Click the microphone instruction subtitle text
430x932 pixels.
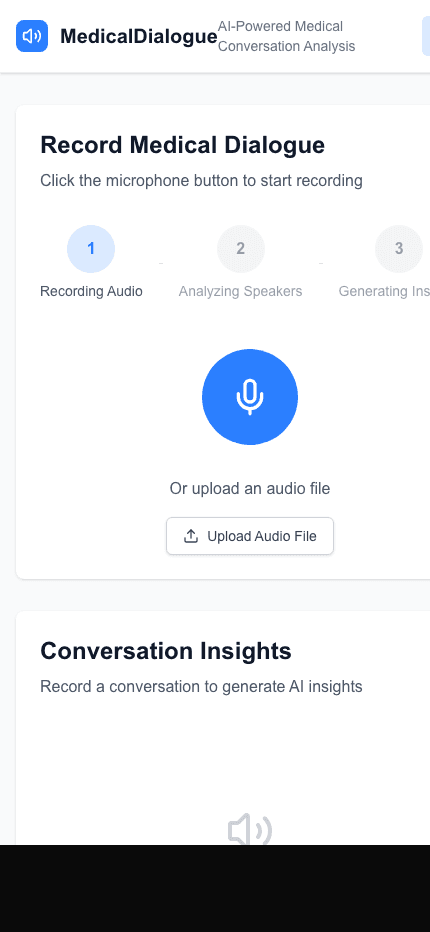point(201,181)
